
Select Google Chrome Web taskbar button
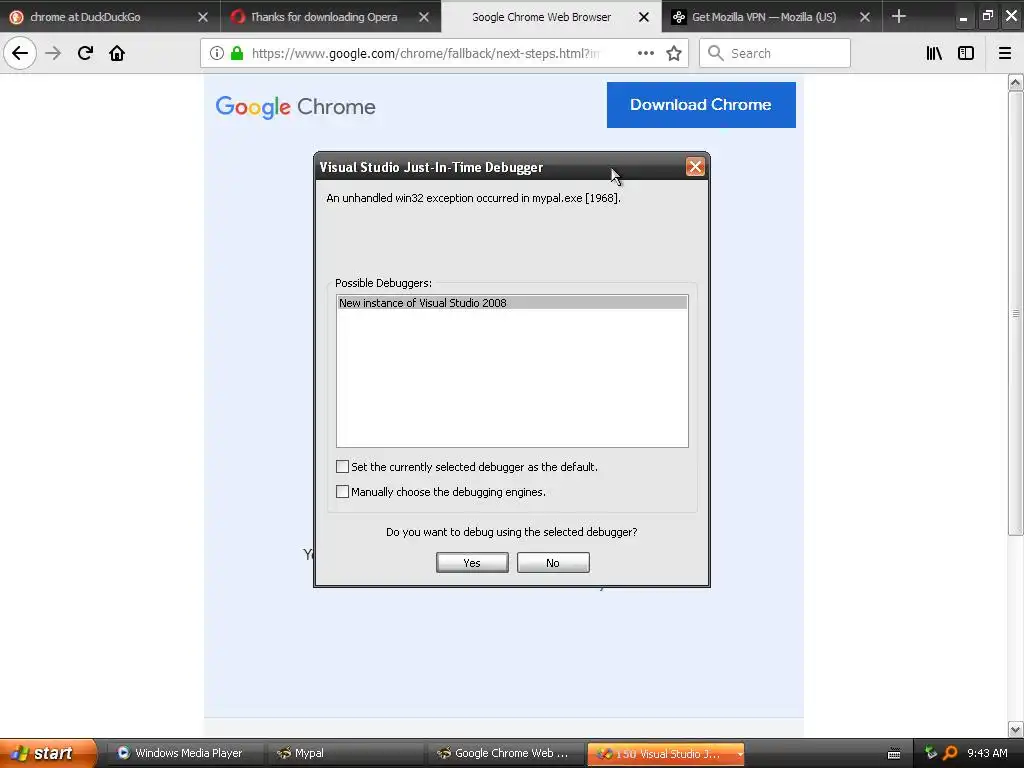505,753
